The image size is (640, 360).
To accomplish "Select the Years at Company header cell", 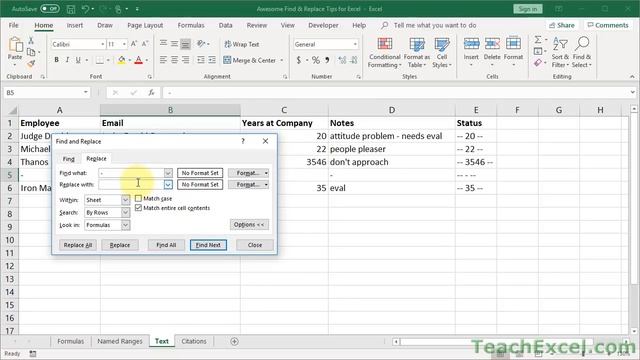I will click(x=284, y=123).
